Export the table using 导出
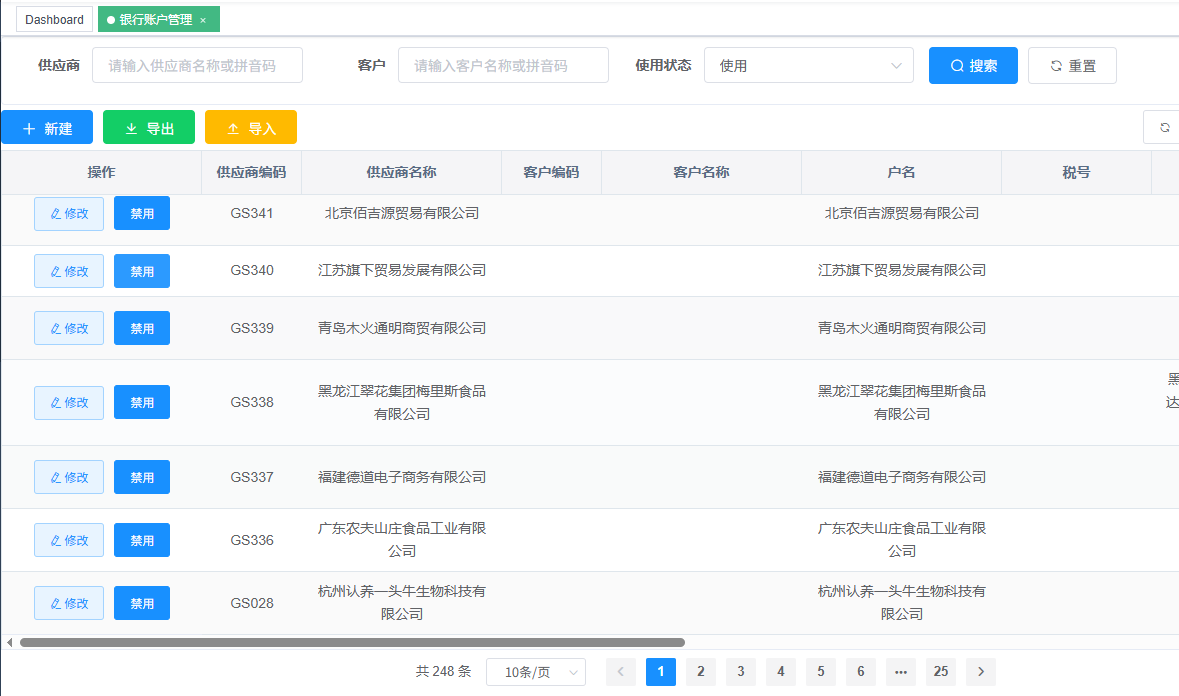 [149, 128]
